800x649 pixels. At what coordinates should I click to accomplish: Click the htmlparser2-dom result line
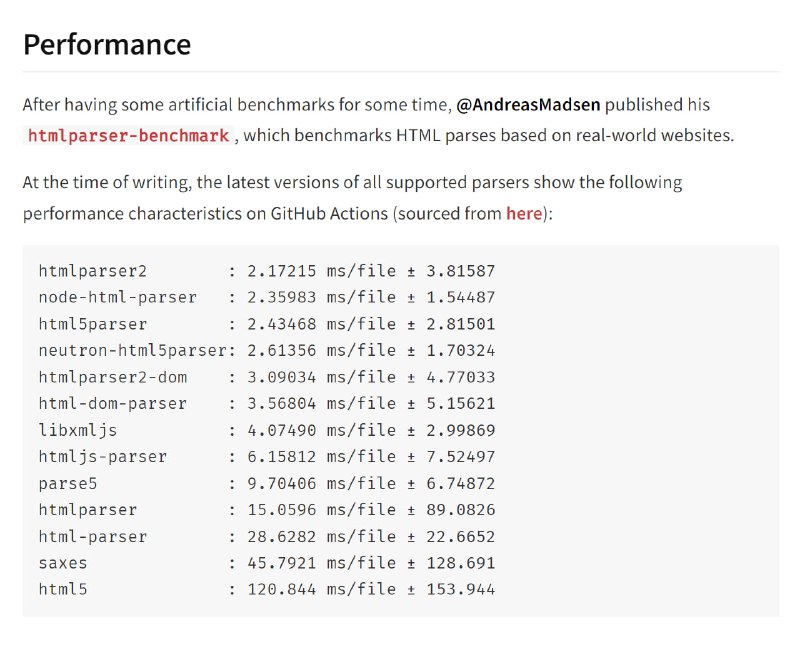click(267, 377)
